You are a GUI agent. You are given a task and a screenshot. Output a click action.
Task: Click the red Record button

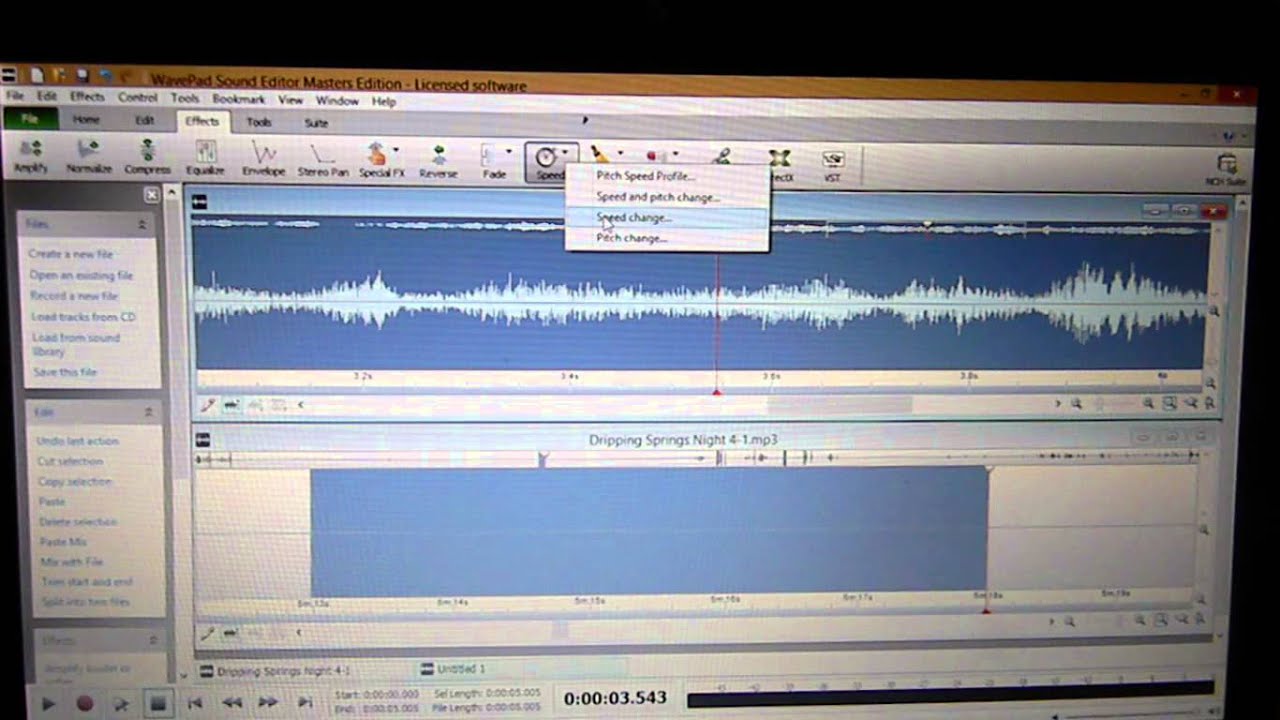[85, 704]
